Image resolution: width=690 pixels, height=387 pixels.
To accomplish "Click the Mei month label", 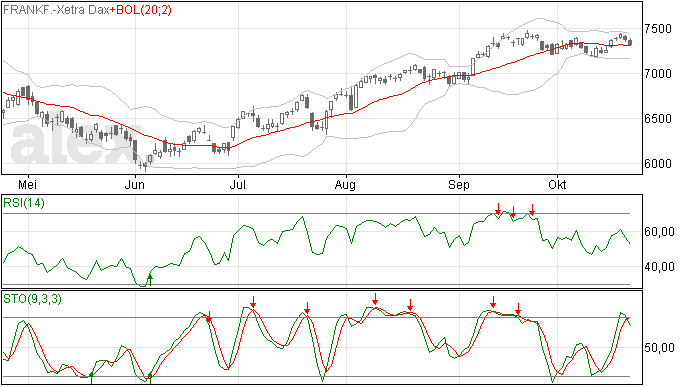I will click(27, 184).
